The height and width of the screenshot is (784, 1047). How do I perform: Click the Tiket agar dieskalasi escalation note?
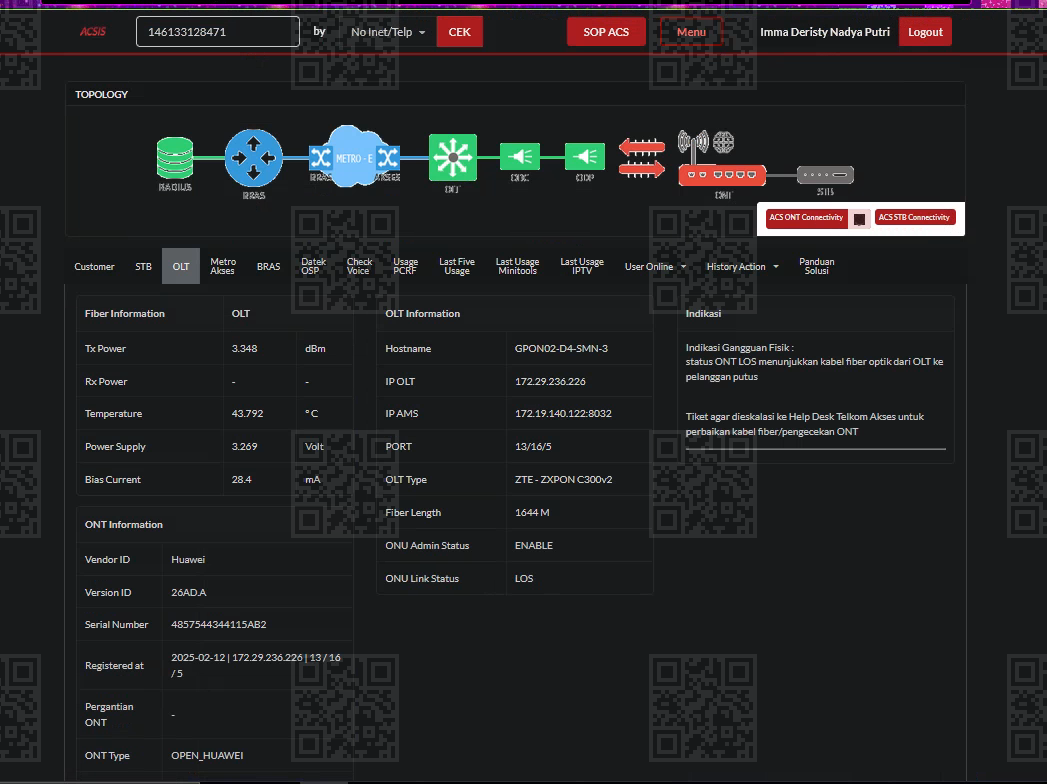point(805,424)
